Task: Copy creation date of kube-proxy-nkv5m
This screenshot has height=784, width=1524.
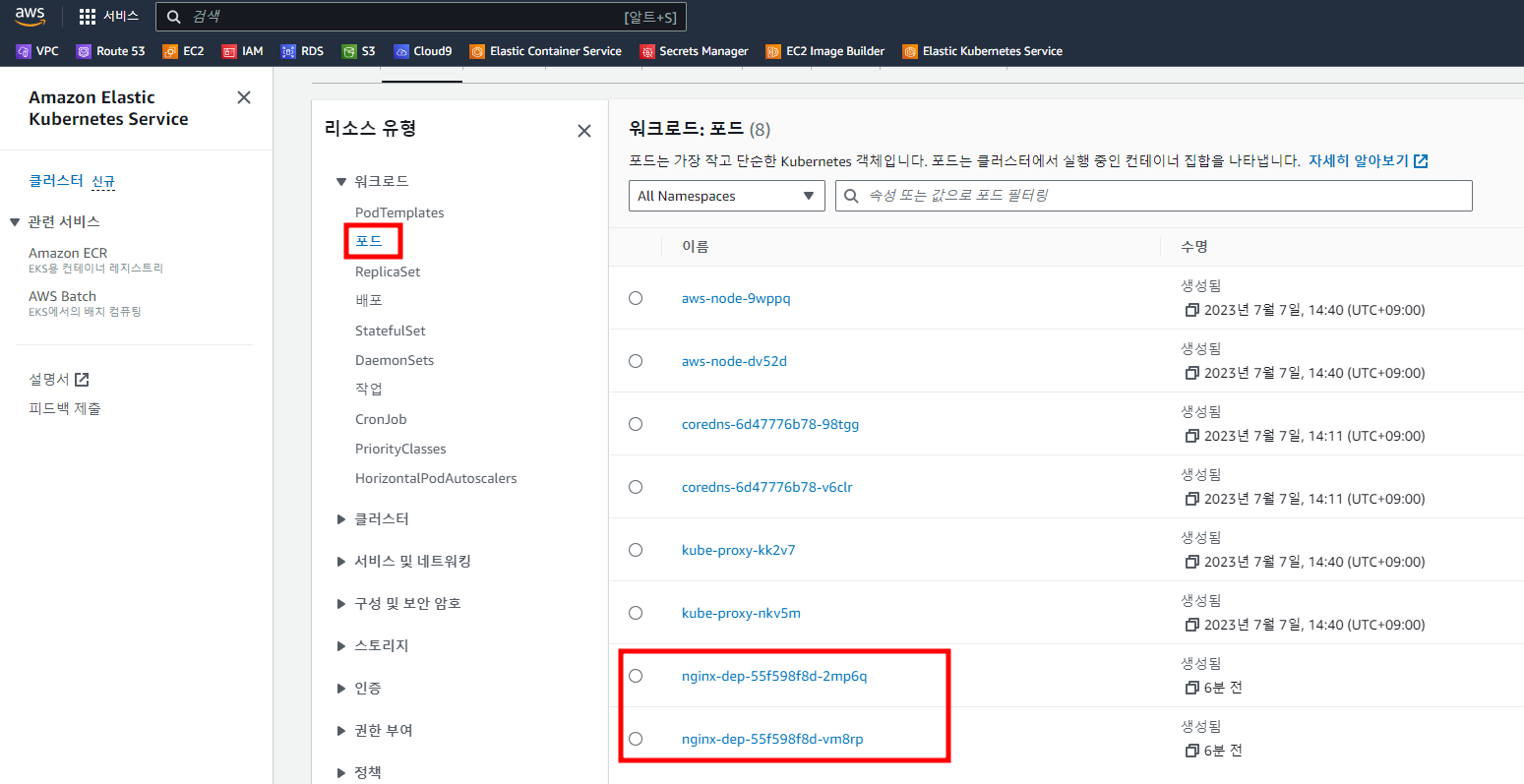Action: [x=1192, y=625]
